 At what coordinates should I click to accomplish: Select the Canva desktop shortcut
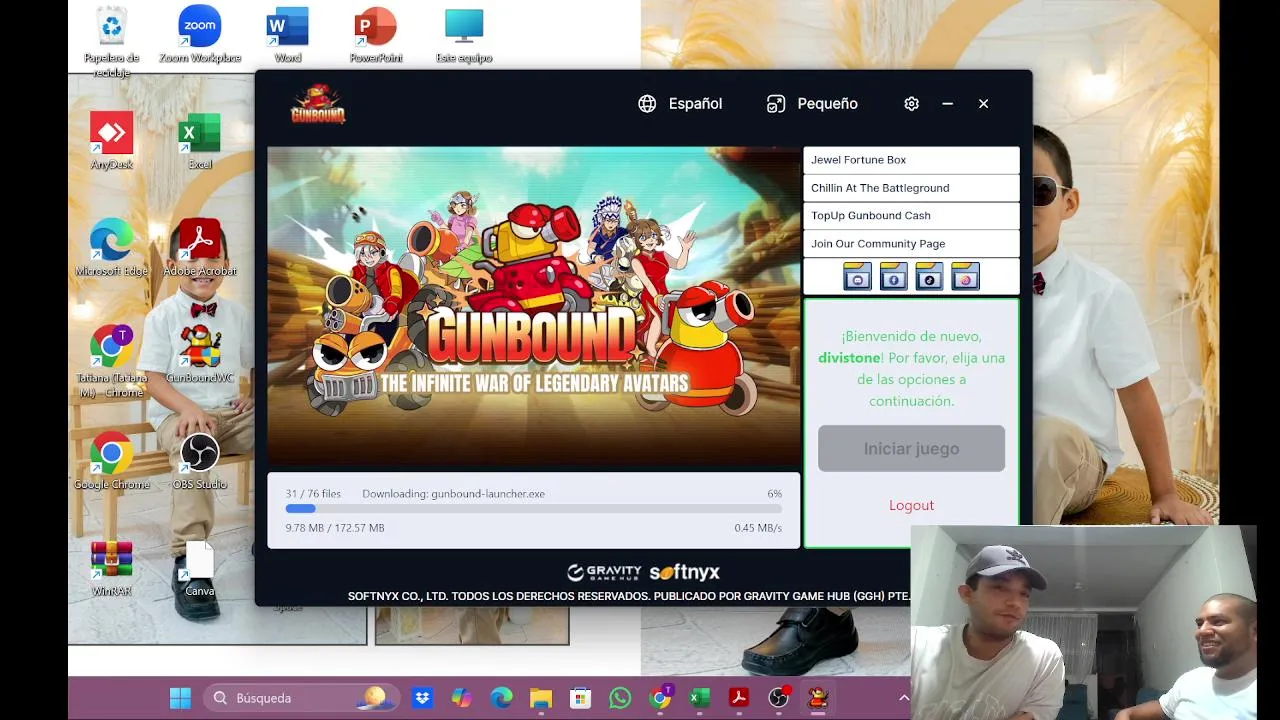click(x=200, y=568)
